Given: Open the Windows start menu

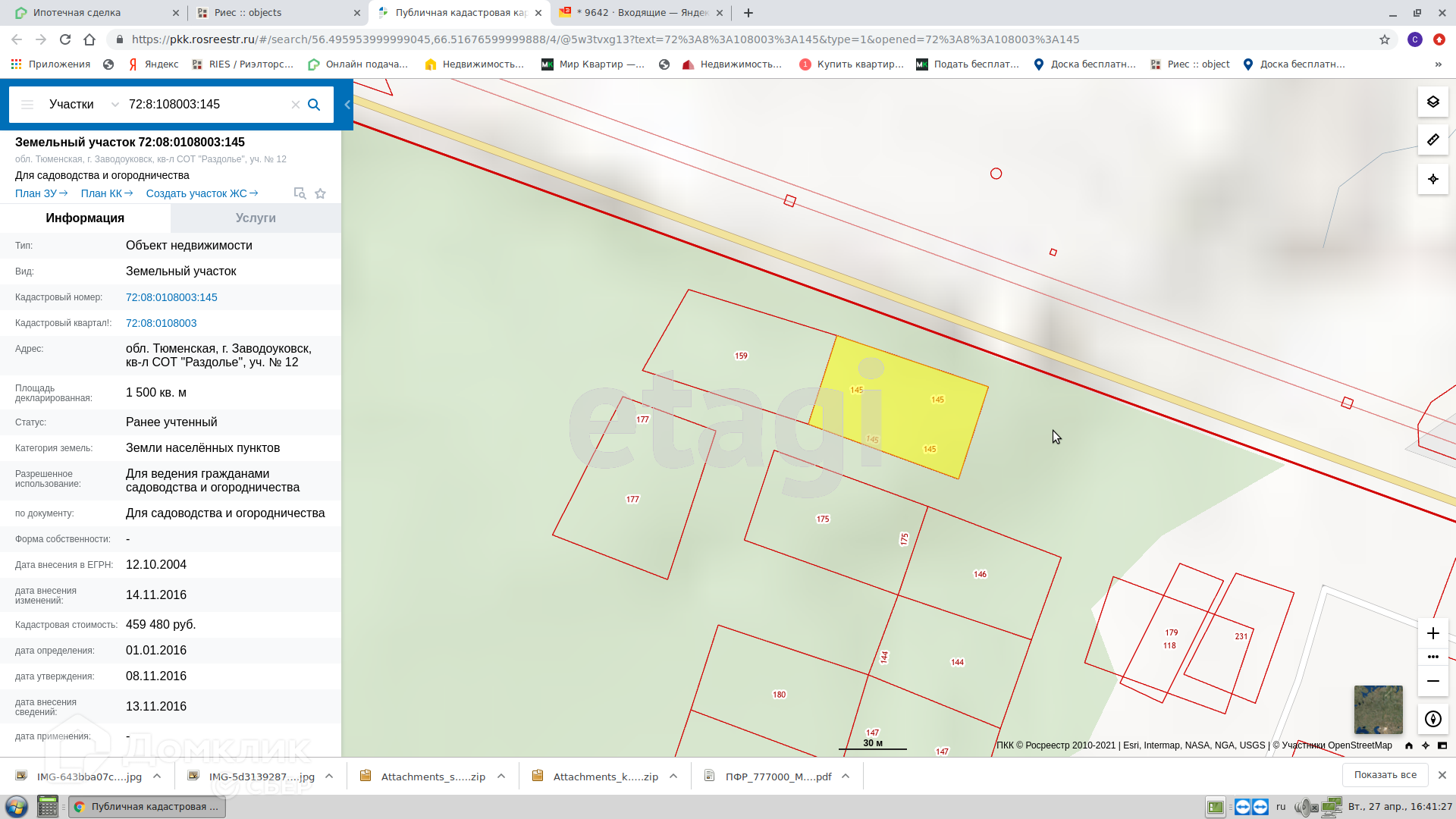Looking at the screenshot, I should pos(17,806).
